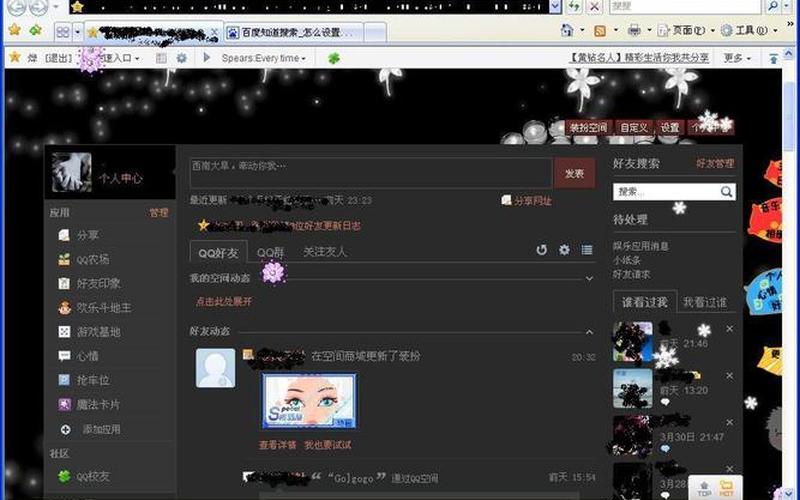Click 好友管理 link
The image size is (800, 500).
715,164
